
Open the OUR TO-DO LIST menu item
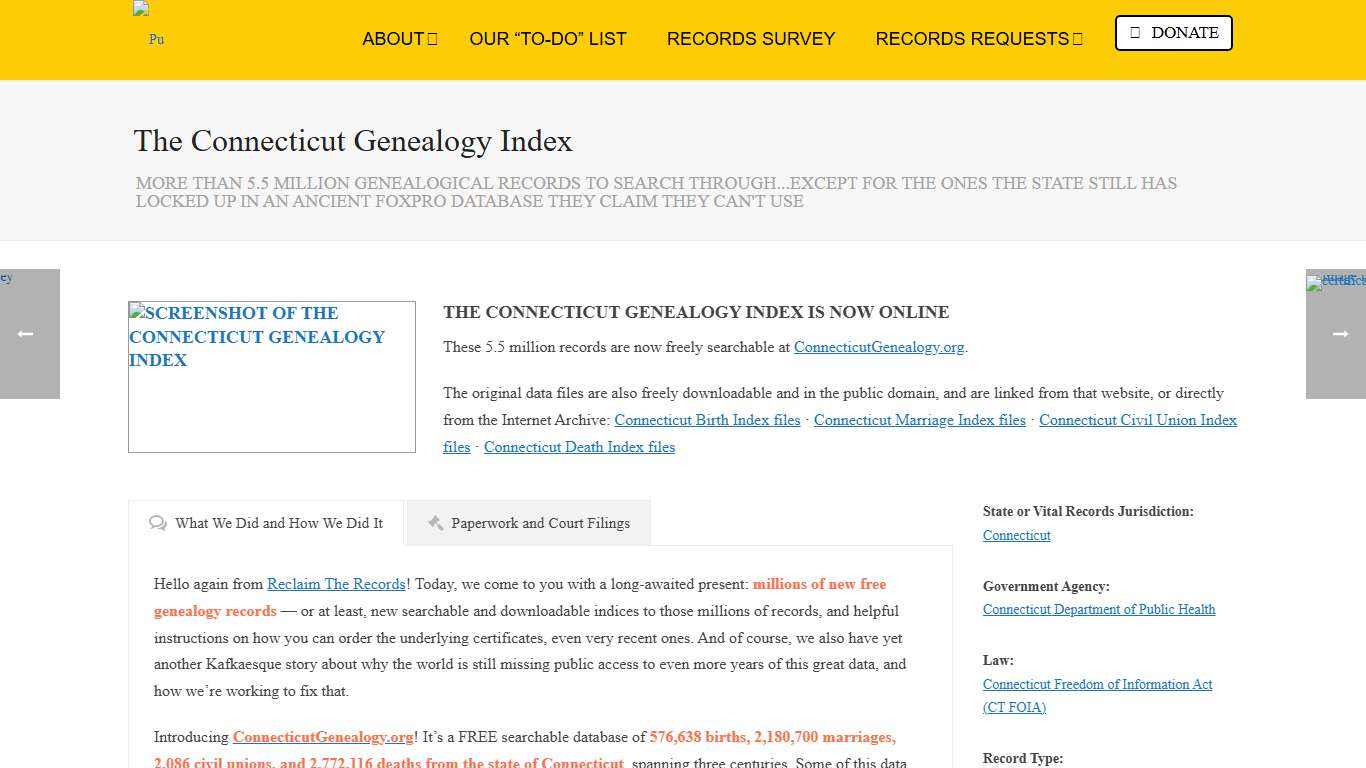pos(548,39)
